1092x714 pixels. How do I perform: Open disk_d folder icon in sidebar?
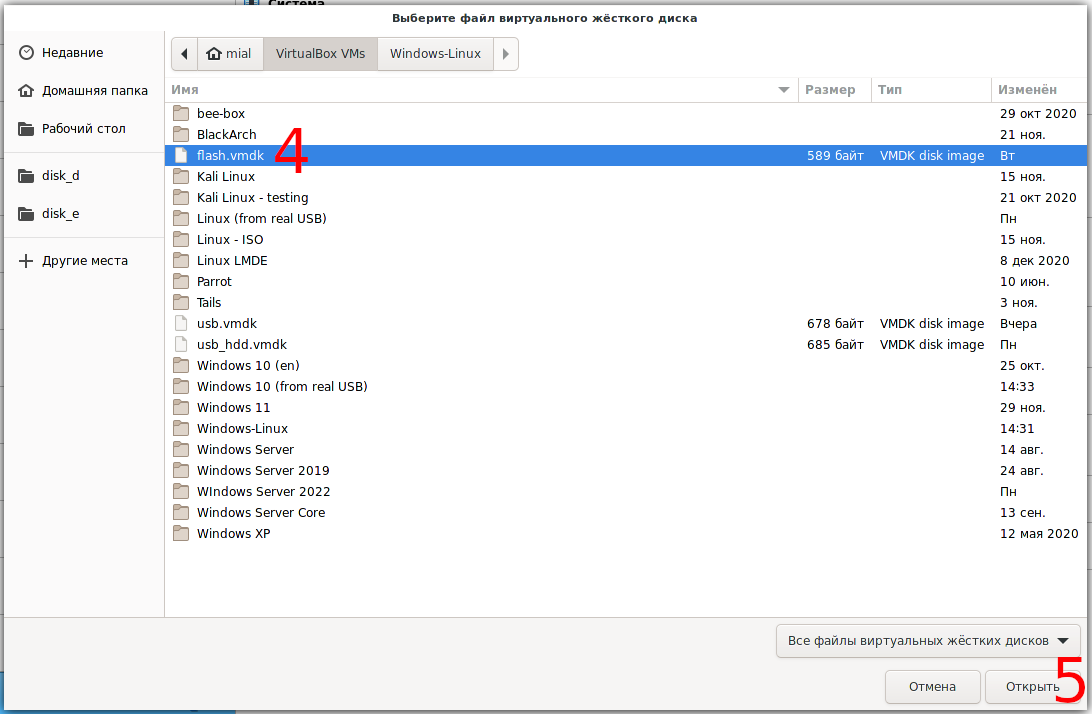[27, 176]
